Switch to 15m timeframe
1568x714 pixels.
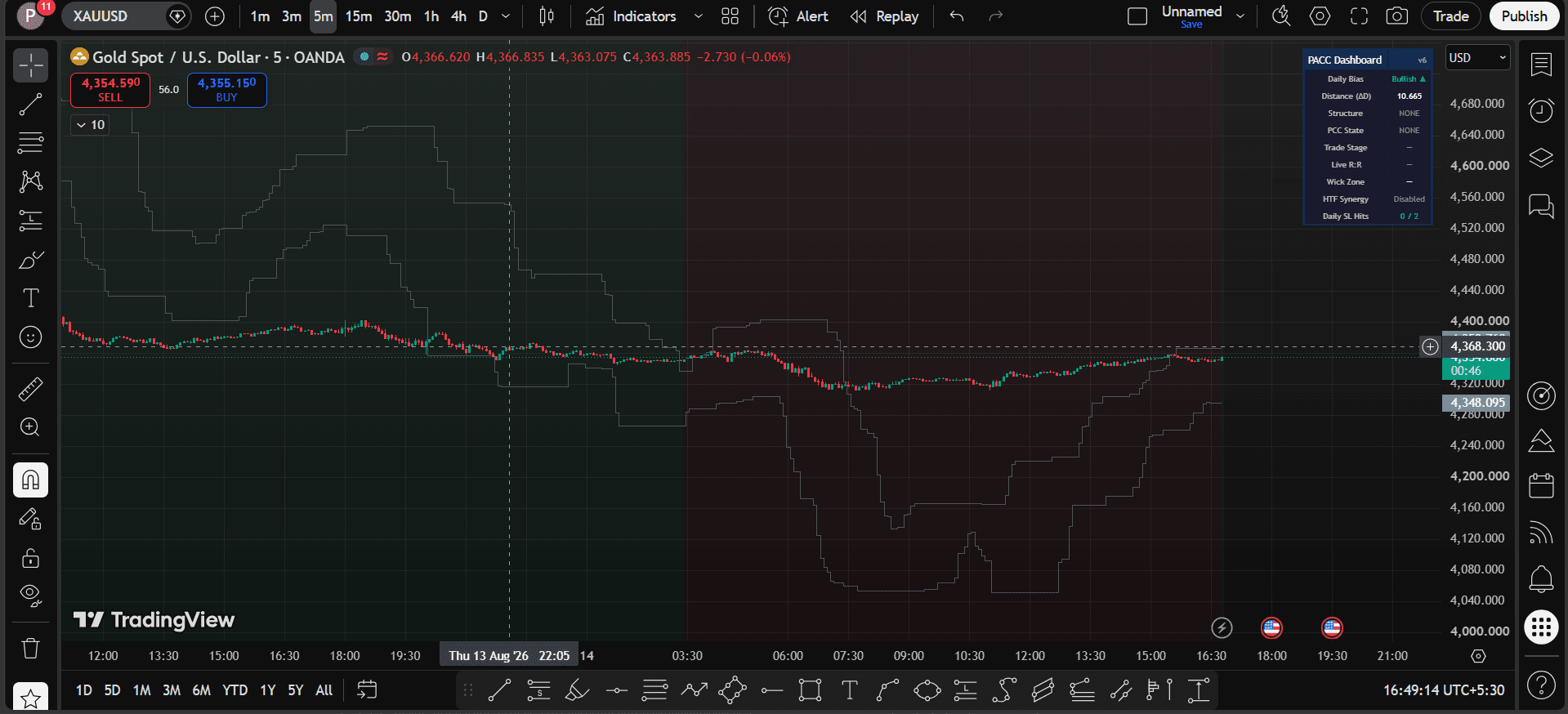coord(359,16)
